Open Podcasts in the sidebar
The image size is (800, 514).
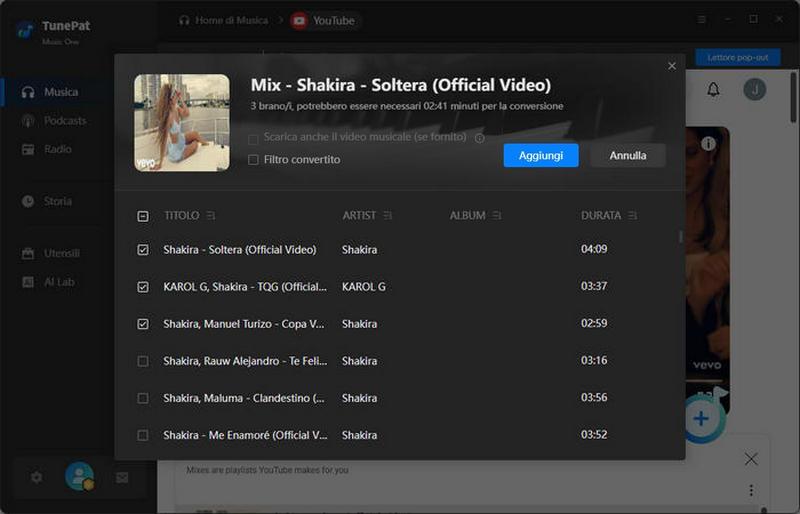point(65,121)
